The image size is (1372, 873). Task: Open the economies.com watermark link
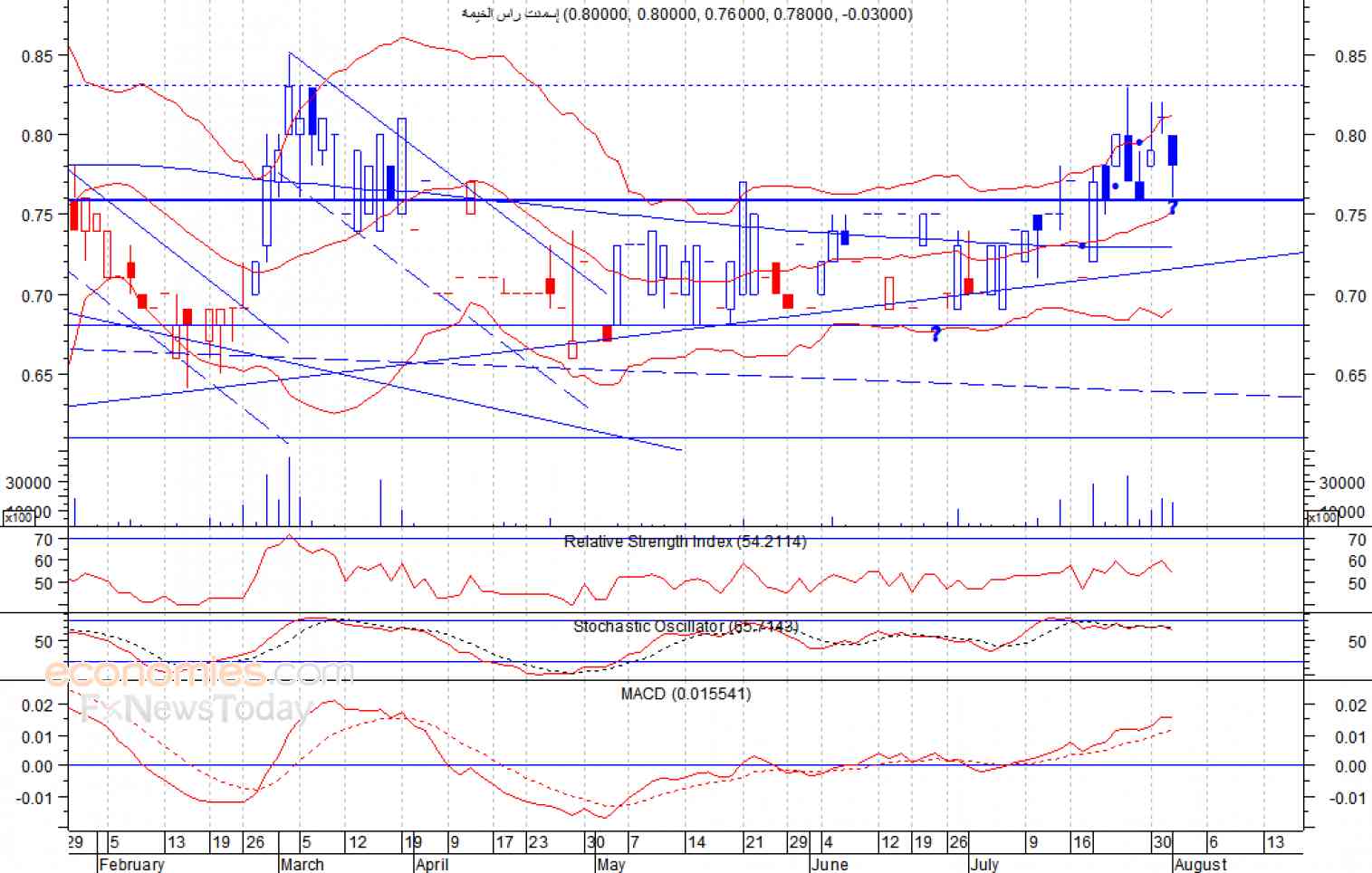click(199, 674)
